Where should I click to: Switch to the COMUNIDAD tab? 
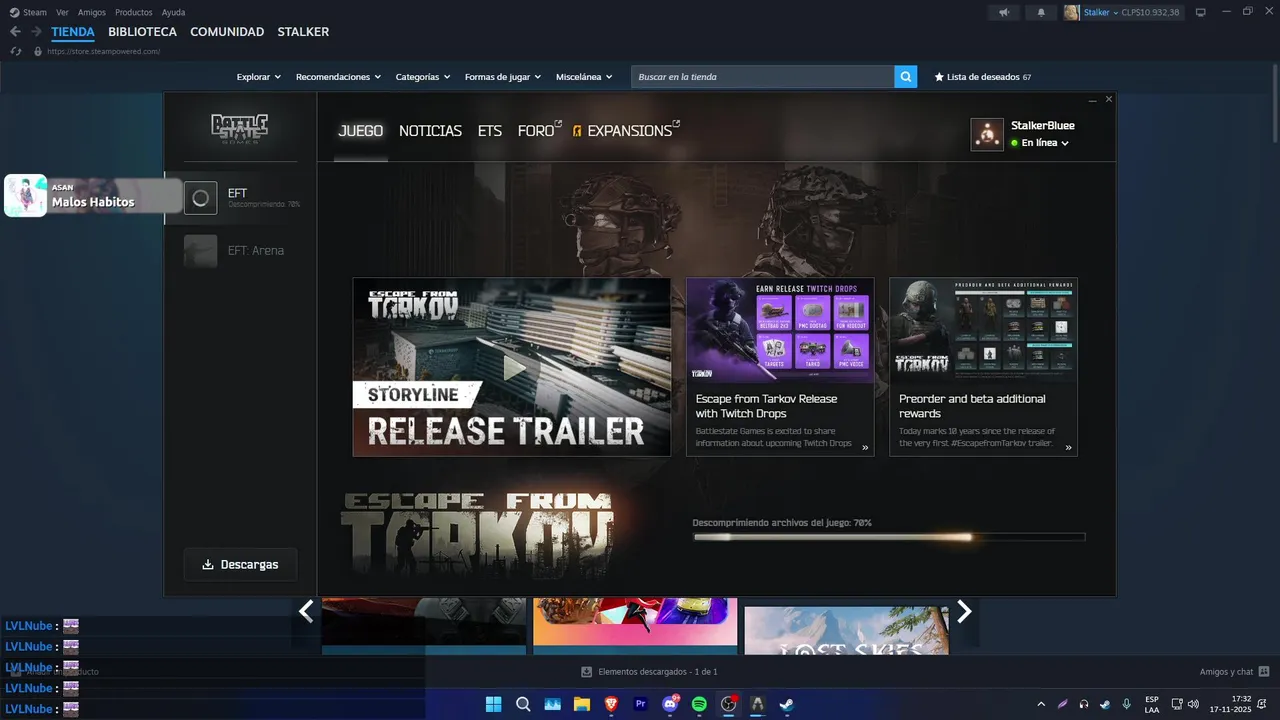coord(227,32)
